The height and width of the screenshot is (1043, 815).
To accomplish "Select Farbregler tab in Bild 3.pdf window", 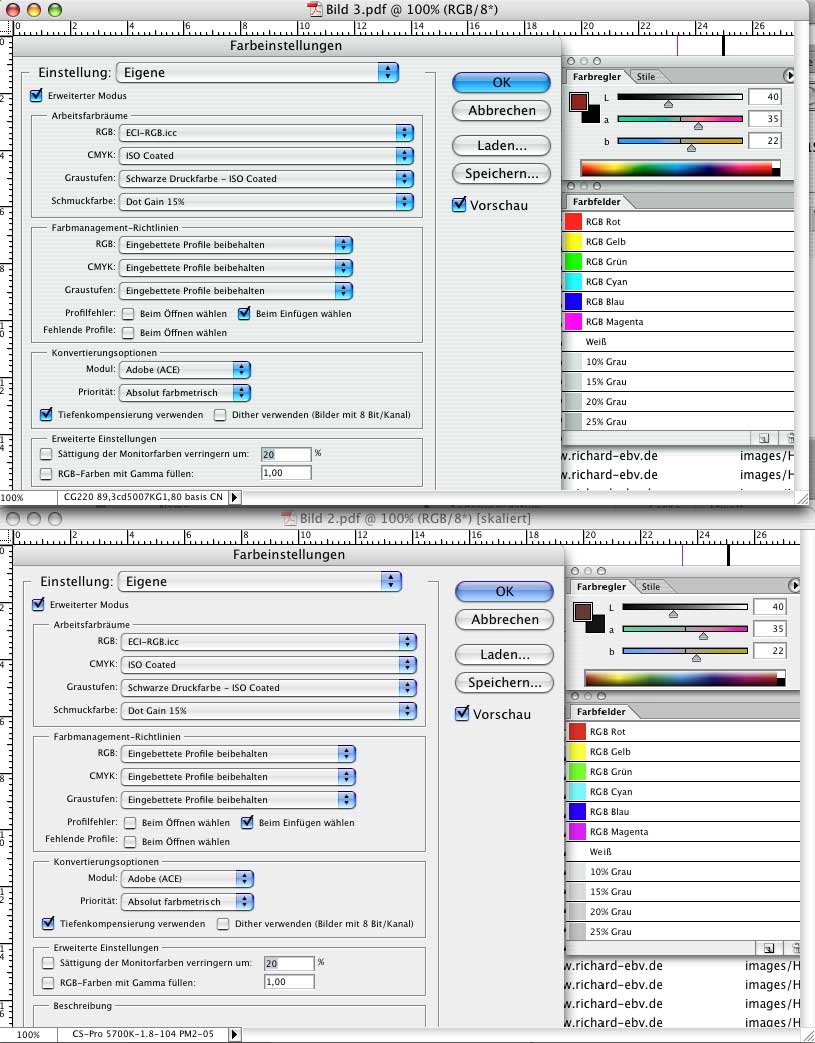I will coord(597,76).
